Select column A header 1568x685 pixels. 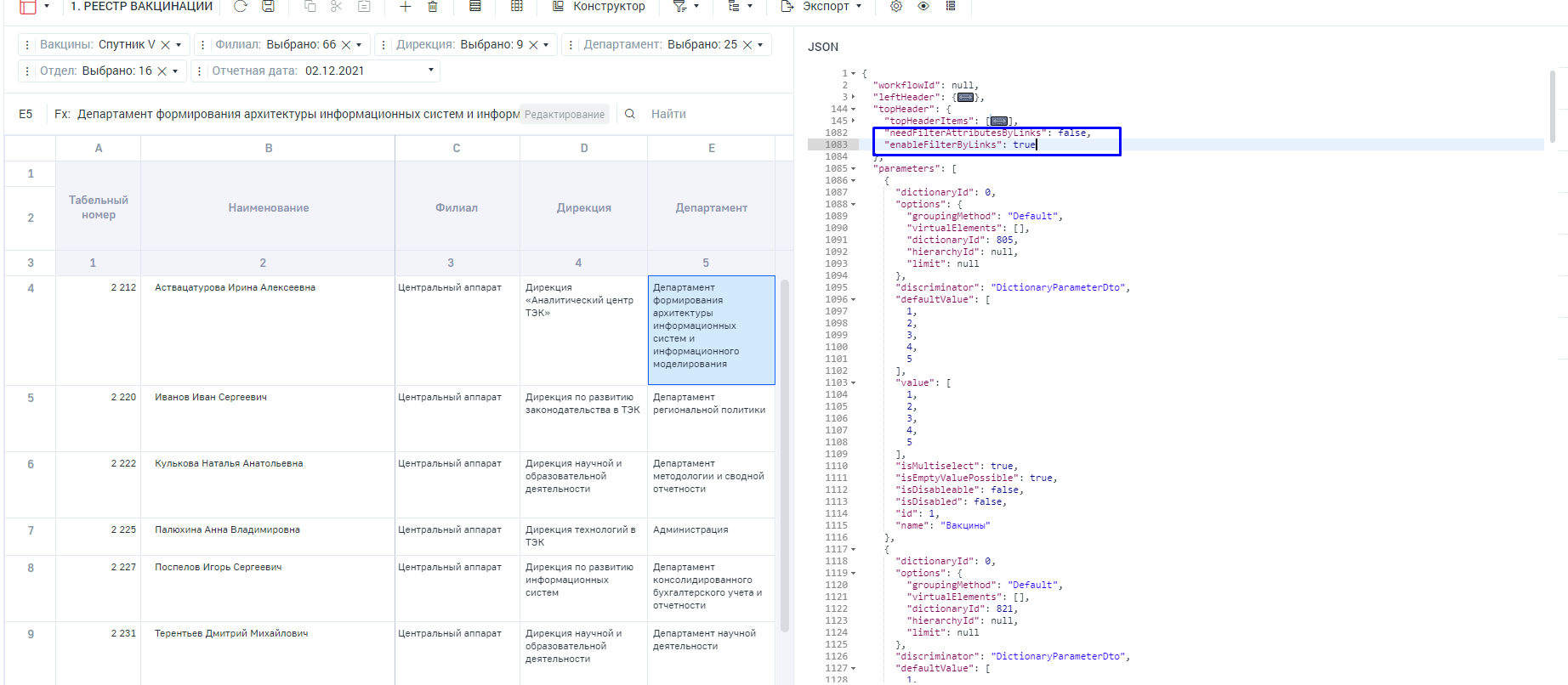99,148
